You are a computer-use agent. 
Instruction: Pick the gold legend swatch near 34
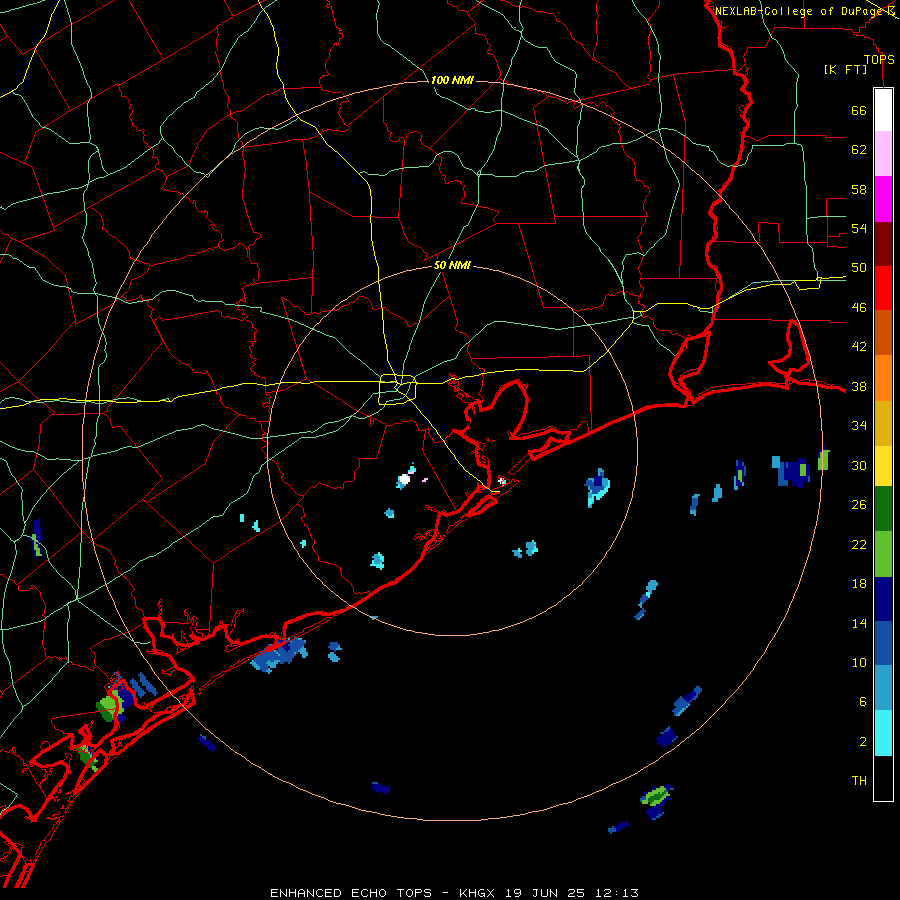point(883,423)
